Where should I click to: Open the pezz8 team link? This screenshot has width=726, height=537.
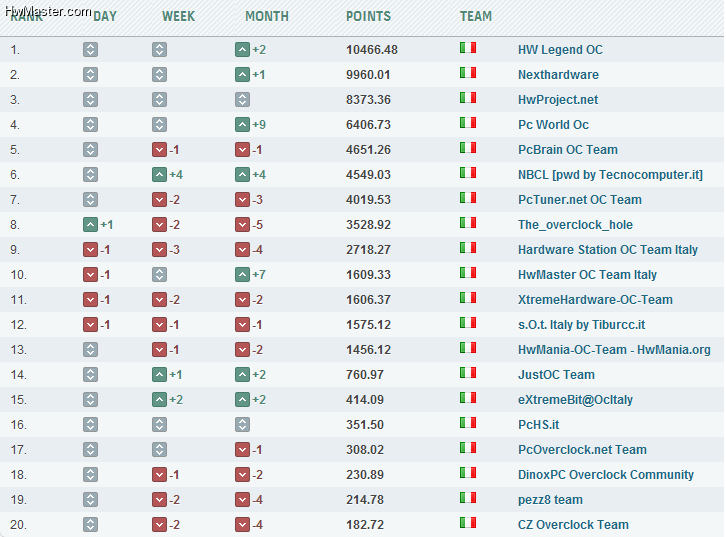[x=551, y=500]
